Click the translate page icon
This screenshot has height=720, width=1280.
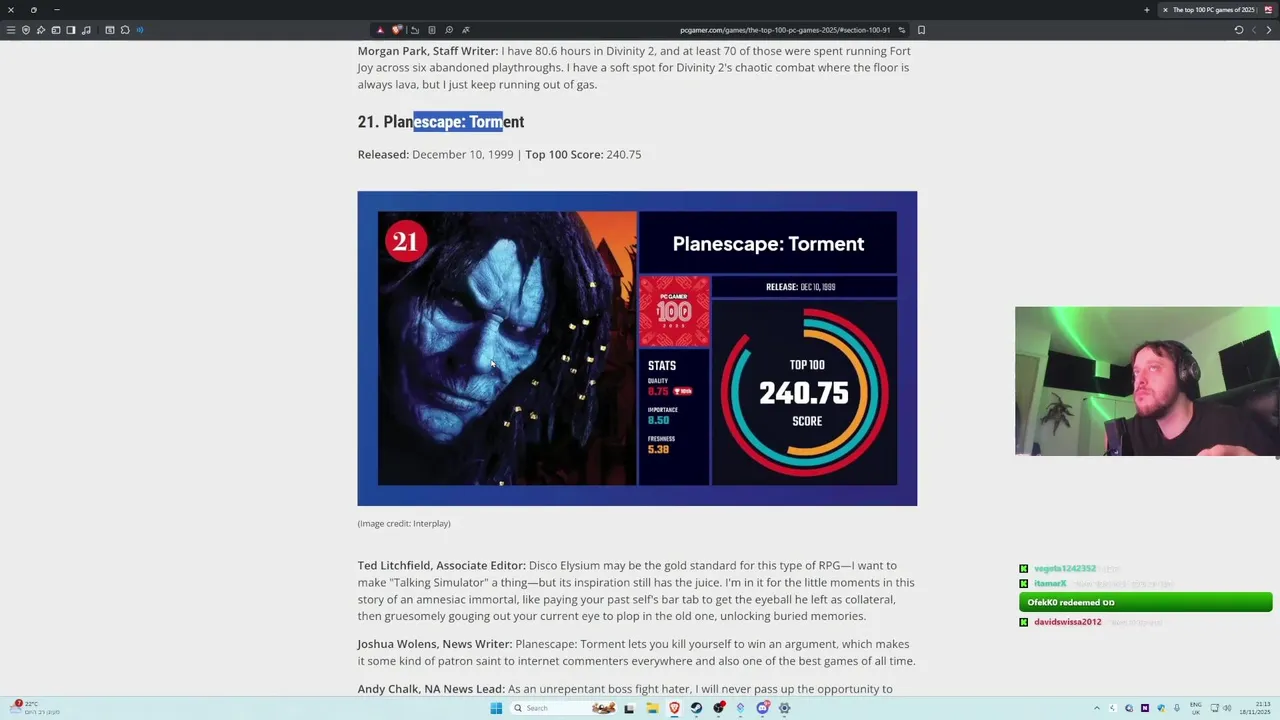(x=466, y=30)
